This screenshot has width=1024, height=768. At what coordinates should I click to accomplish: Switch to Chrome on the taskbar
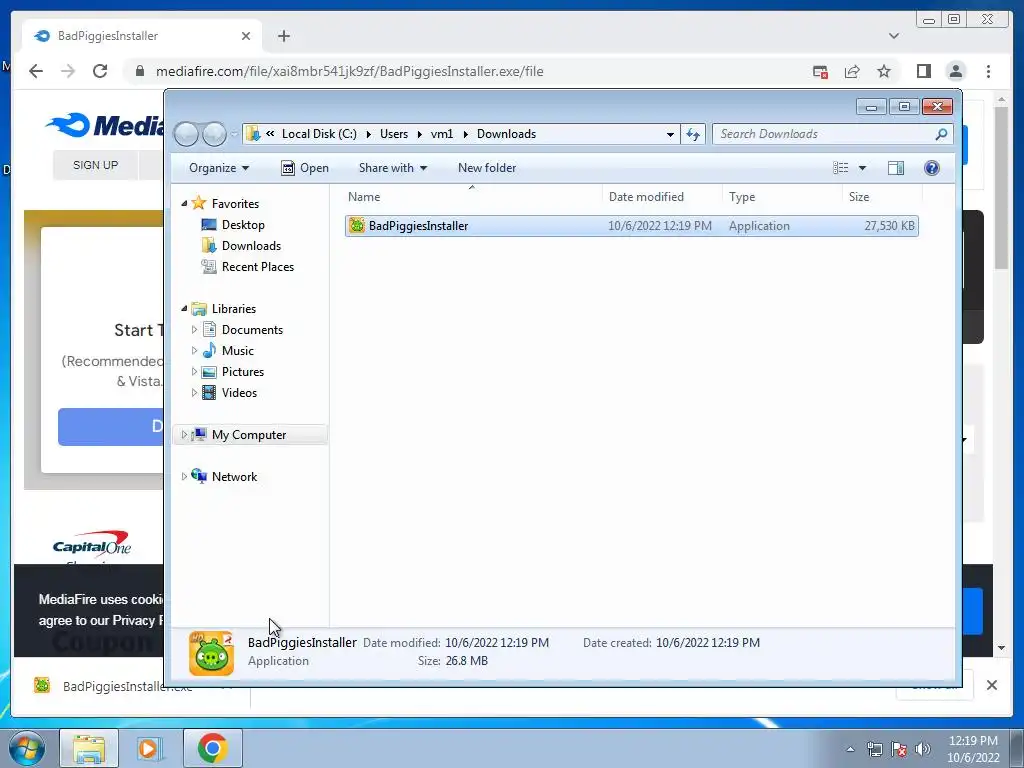(212, 748)
